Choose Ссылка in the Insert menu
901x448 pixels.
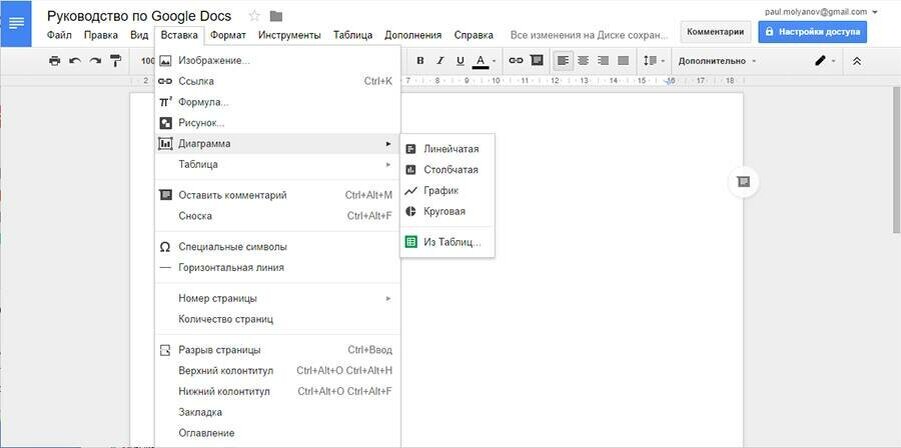tap(278, 81)
